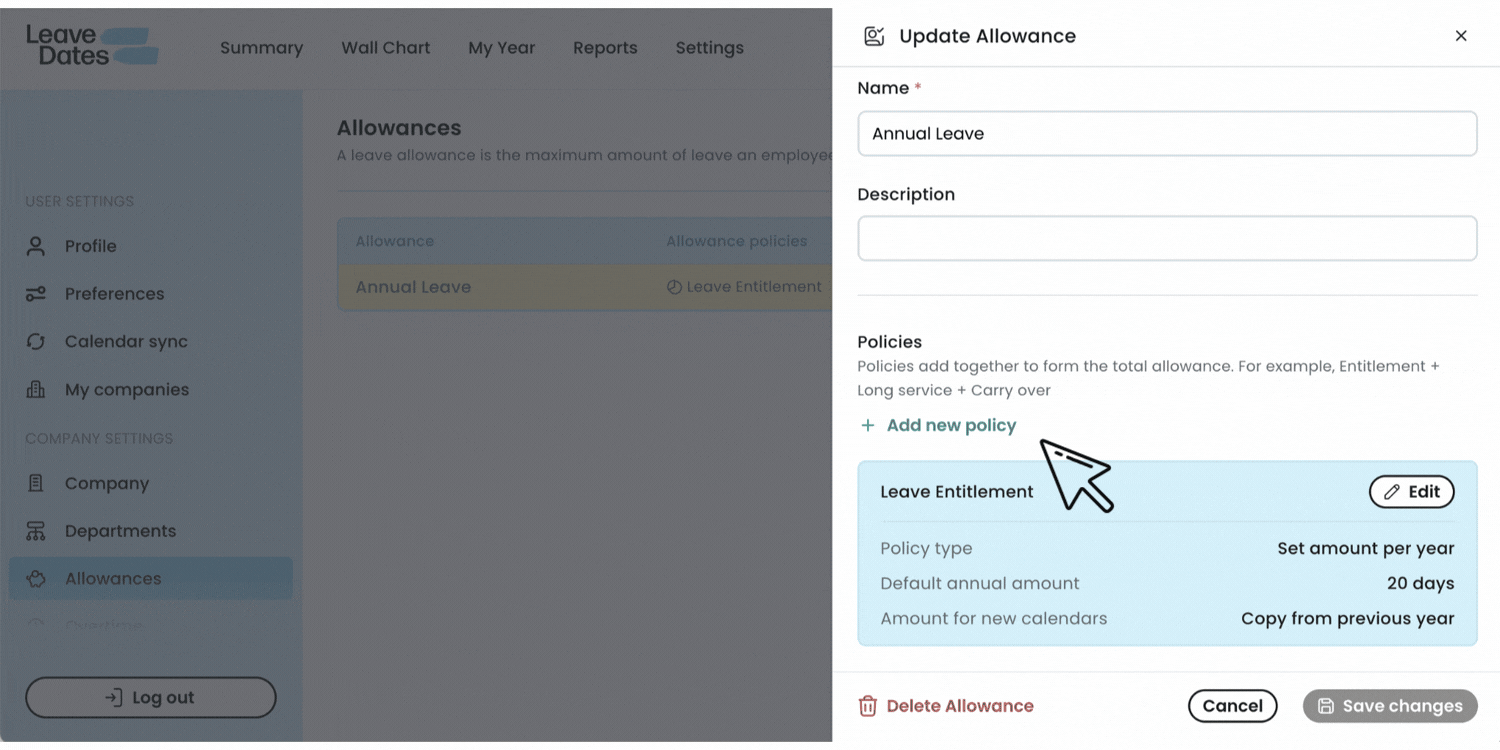Click the Name field containing Annual Leave
Viewport: 1500px width, 750px height.
[x=1166, y=134]
